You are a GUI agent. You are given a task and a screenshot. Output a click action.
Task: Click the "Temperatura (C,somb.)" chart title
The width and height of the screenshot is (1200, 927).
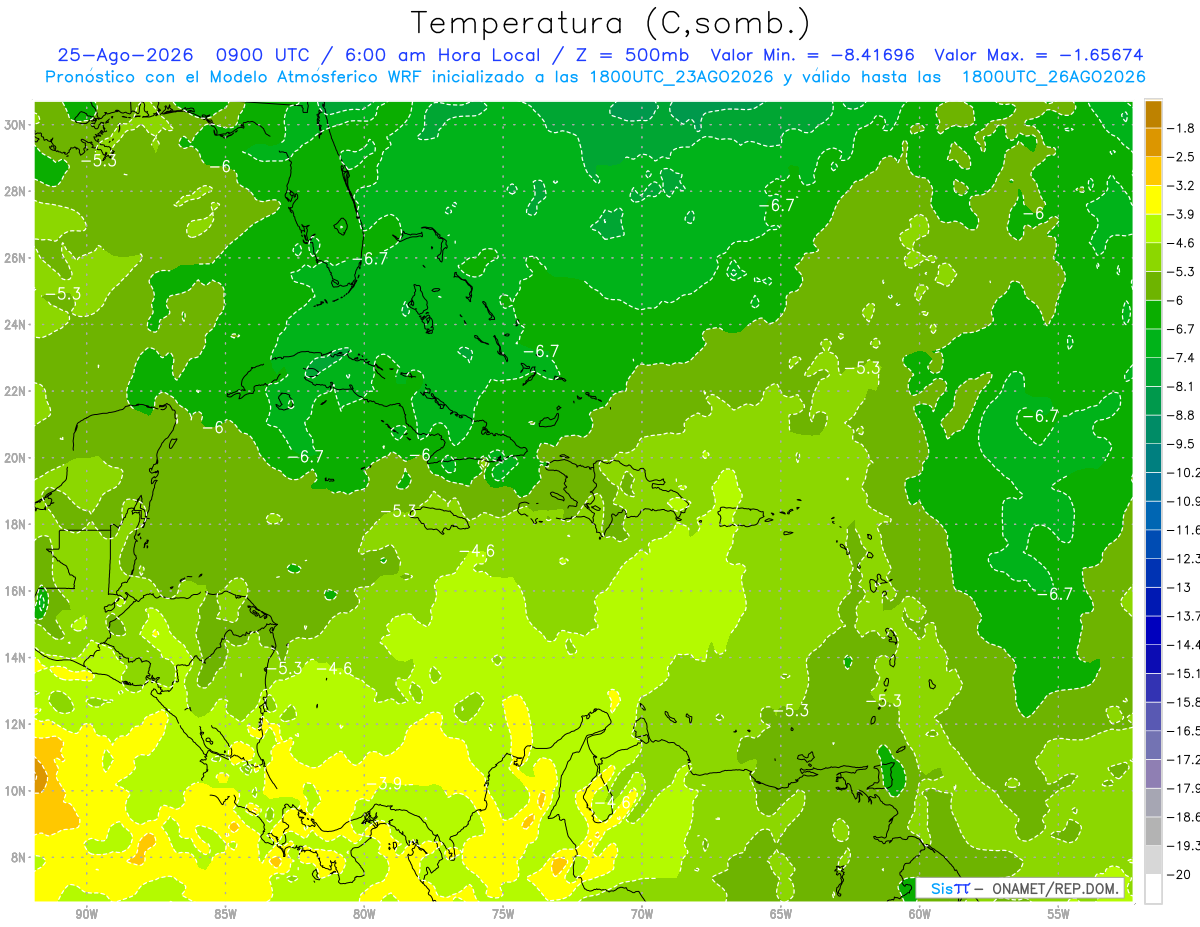pyautogui.click(x=611, y=23)
